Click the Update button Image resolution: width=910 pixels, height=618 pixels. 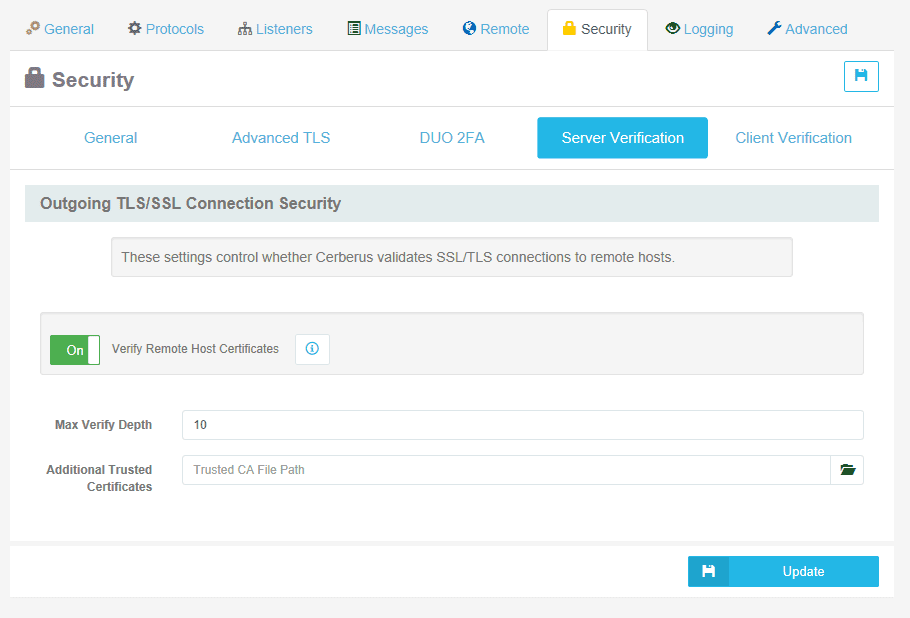coord(802,571)
